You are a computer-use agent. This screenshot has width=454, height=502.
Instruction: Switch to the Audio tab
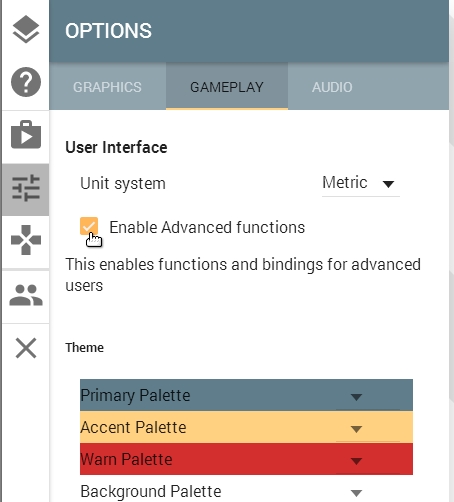coord(332,87)
